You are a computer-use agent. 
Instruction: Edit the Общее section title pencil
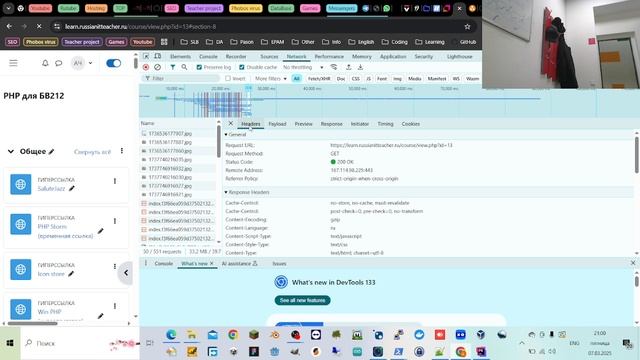point(51,152)
